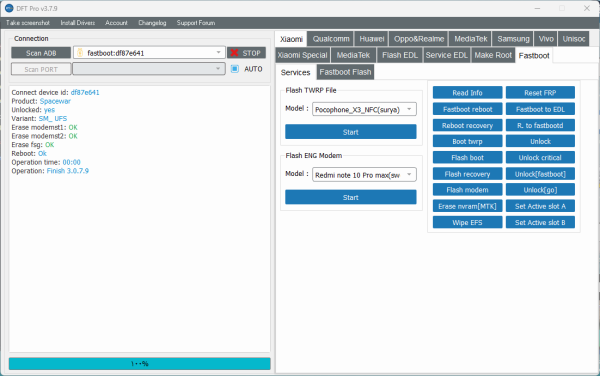600x376 pixels.
Task: Open the fastboot device dropdown
Action: [x=149, y=53]
